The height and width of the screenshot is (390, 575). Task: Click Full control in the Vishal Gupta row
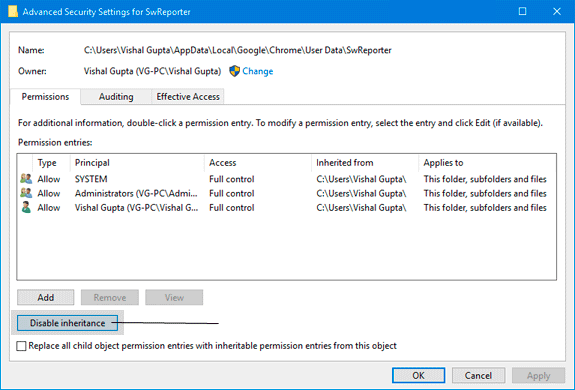point(231,207)
